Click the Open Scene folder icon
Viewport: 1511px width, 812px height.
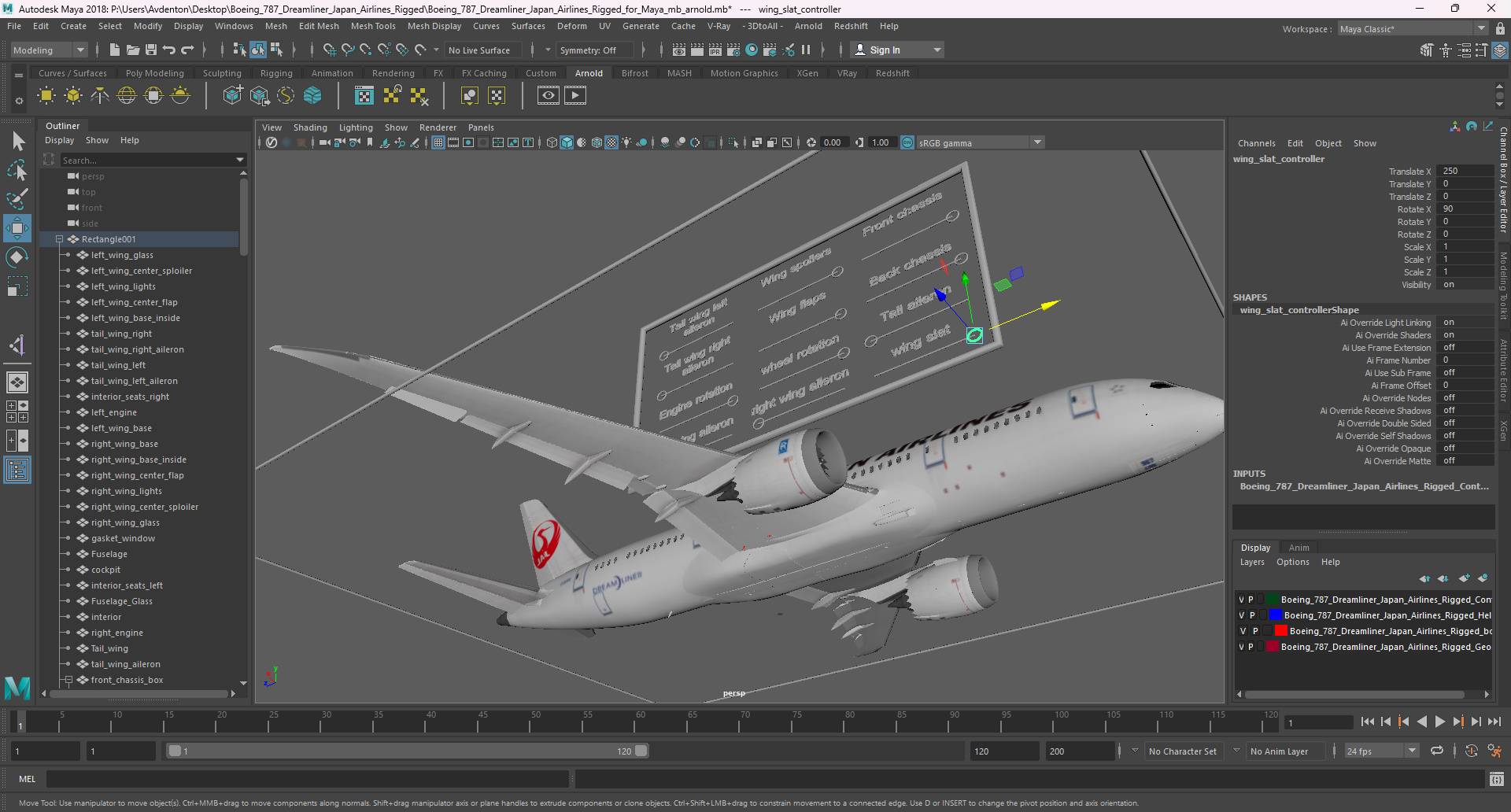tap(133, 50)
